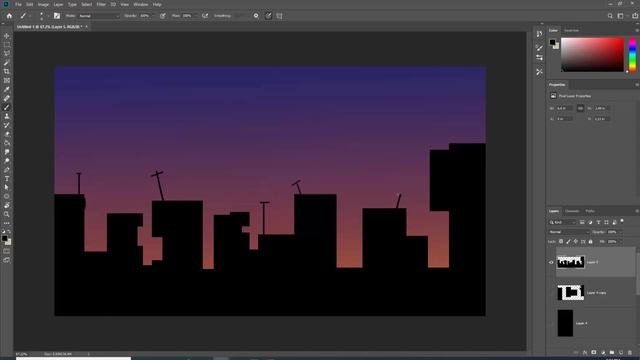The image size is (640, 360).
Task: Open the layer Opacity dropdown
Action: 621,232
